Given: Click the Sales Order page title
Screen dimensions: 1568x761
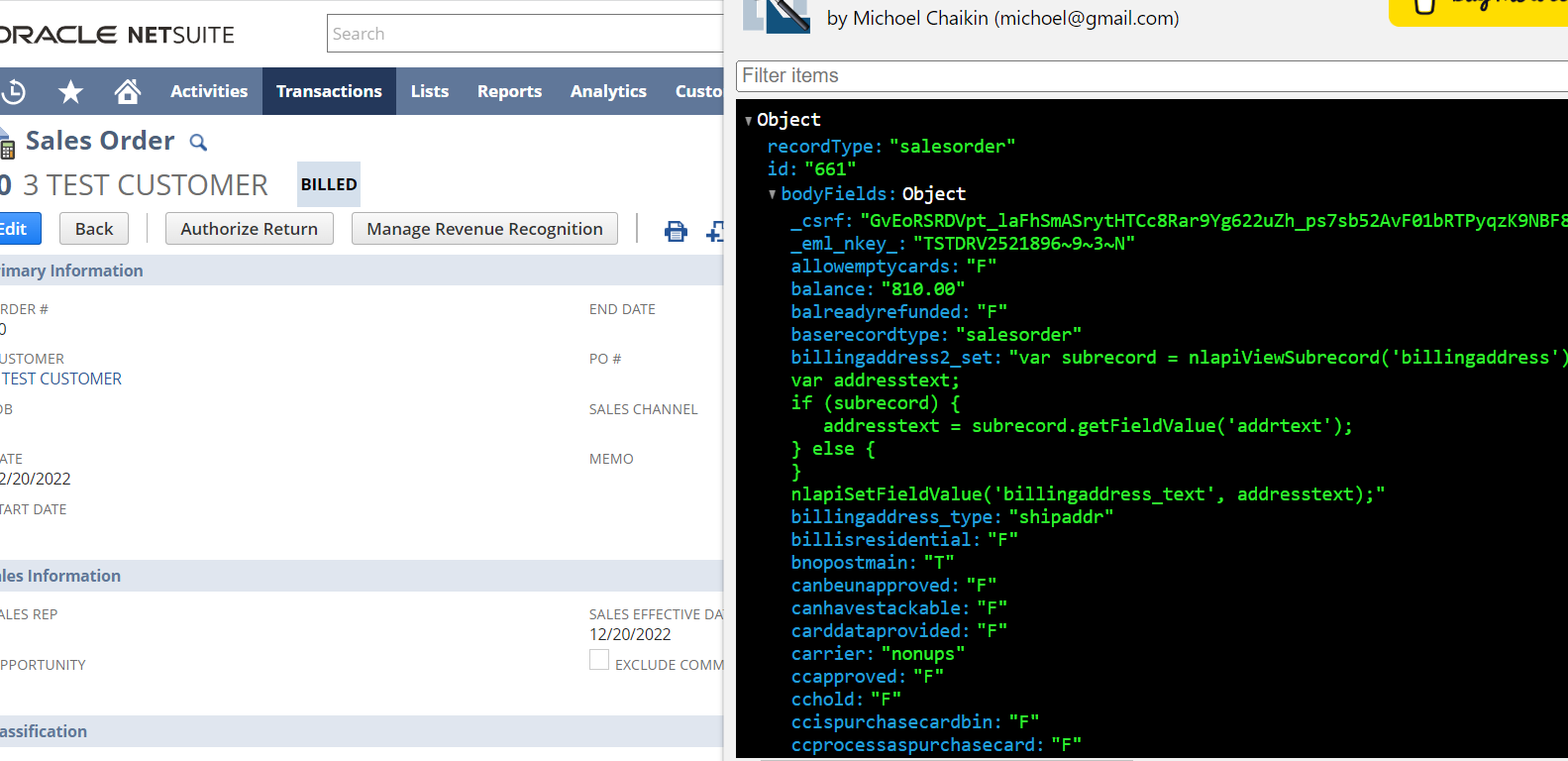Looking at the screenshot, I should [x=100, y=141].
